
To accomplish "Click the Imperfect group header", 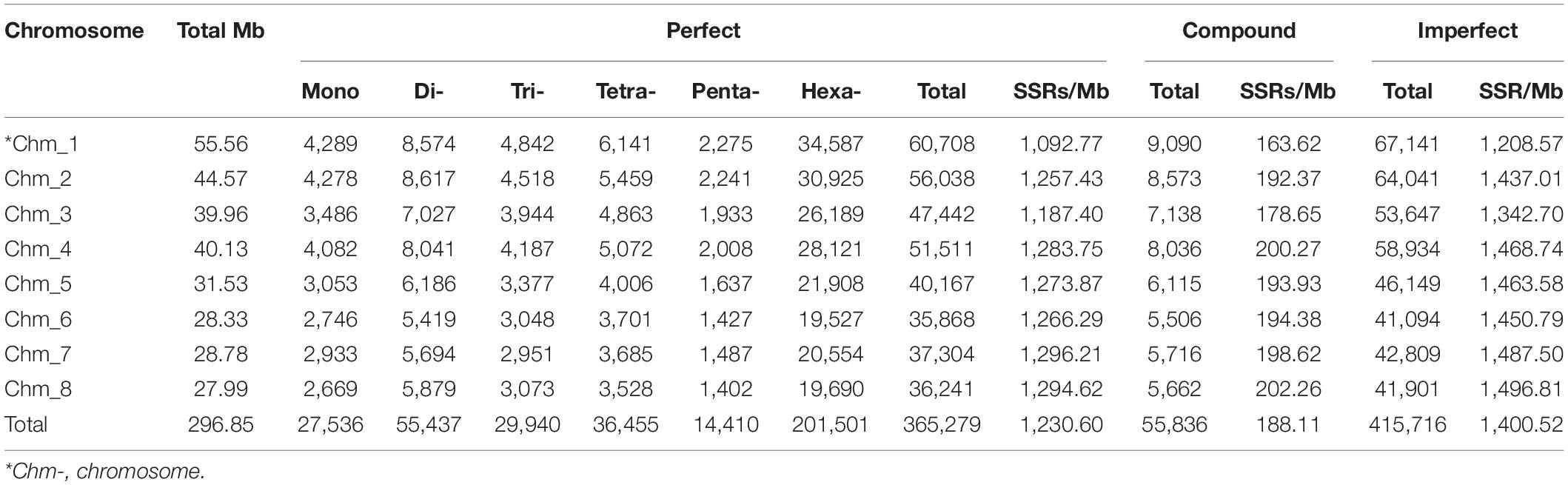I will (1467, 31).
